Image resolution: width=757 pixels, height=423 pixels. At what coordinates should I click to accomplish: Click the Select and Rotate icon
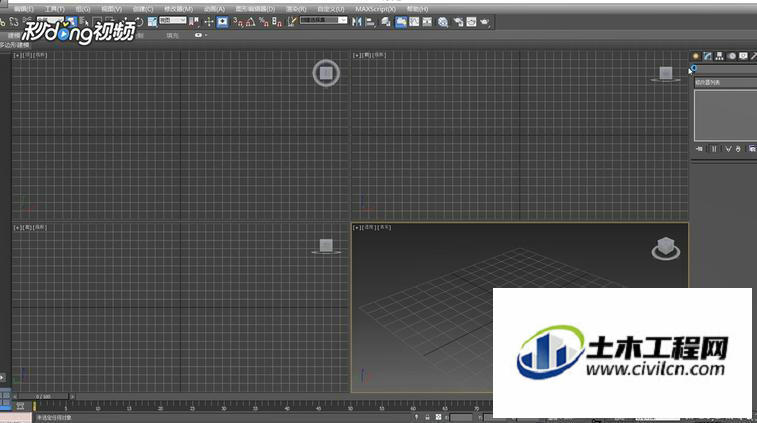click(139, 22)
